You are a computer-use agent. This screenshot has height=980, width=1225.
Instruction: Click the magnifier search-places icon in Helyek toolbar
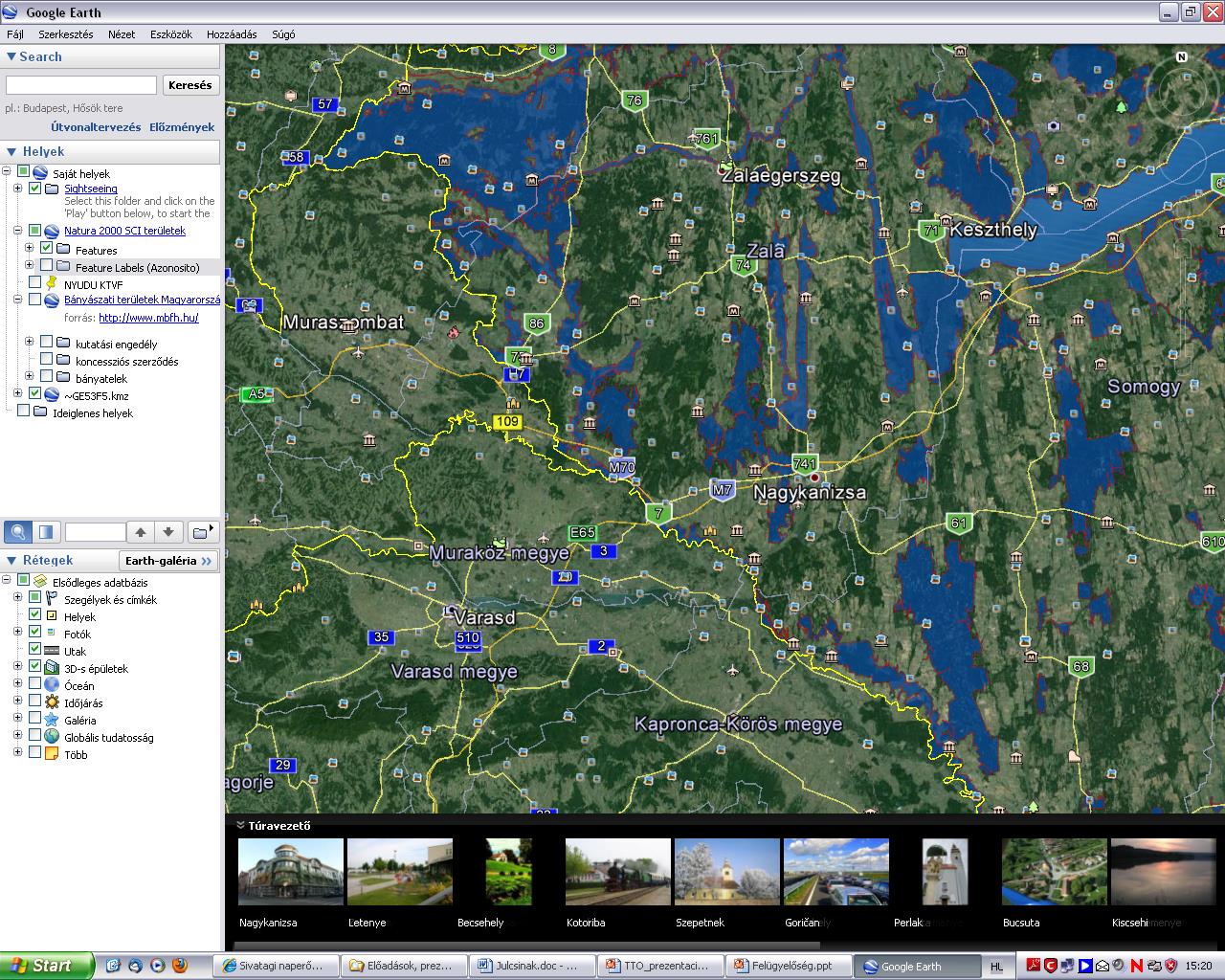(x=17, y=532)
